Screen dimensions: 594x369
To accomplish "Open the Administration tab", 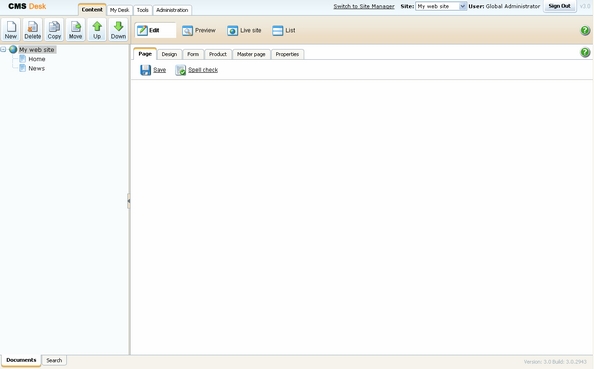I will point(172,10).
